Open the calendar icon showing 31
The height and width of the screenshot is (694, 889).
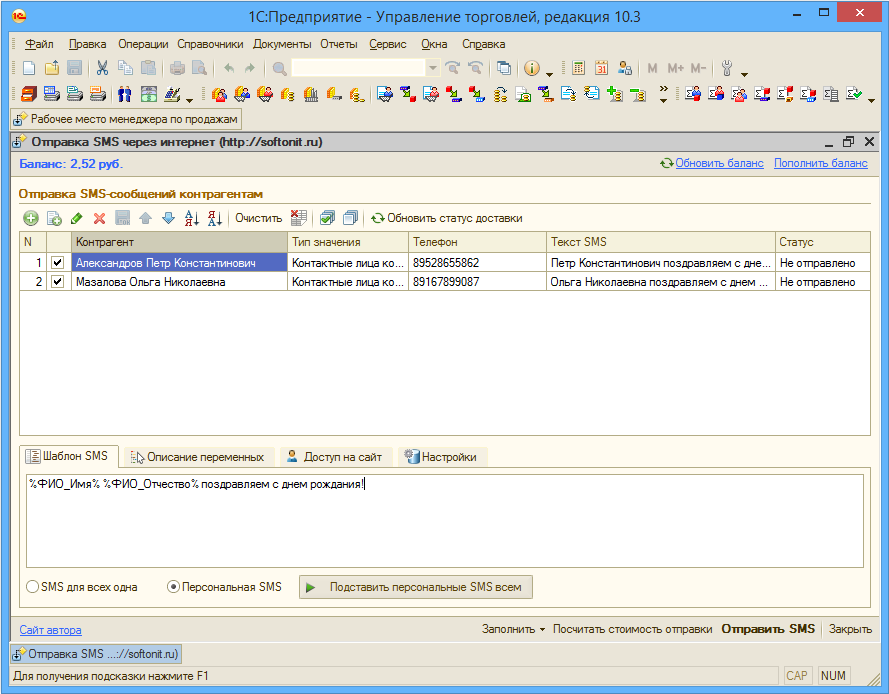click(601, 69)
